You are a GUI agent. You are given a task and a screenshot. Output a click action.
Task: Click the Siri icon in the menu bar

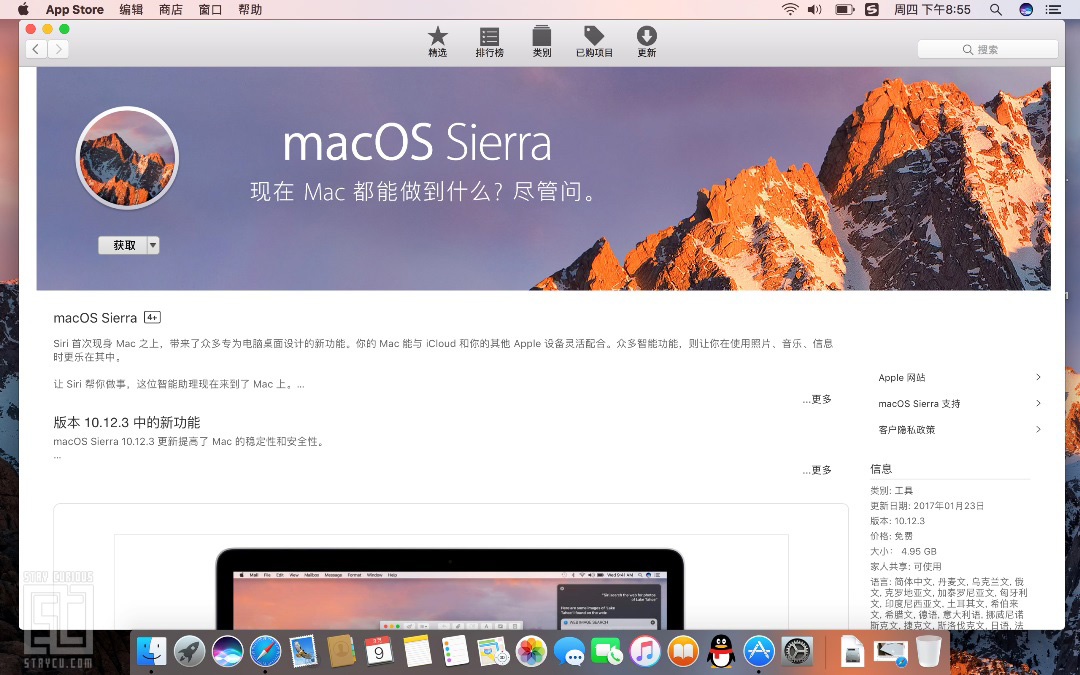[1026, 10]
